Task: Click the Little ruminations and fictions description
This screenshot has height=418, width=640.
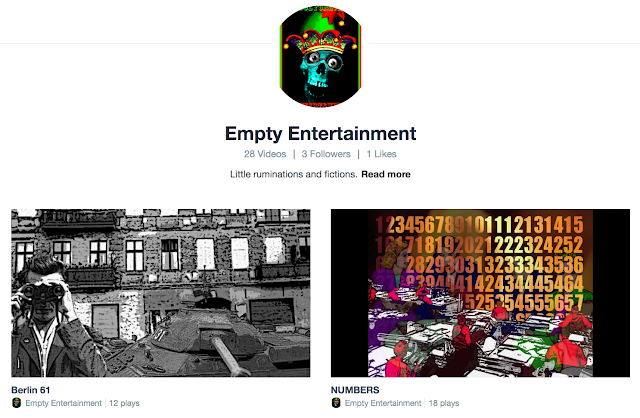Action: (293, 174)
